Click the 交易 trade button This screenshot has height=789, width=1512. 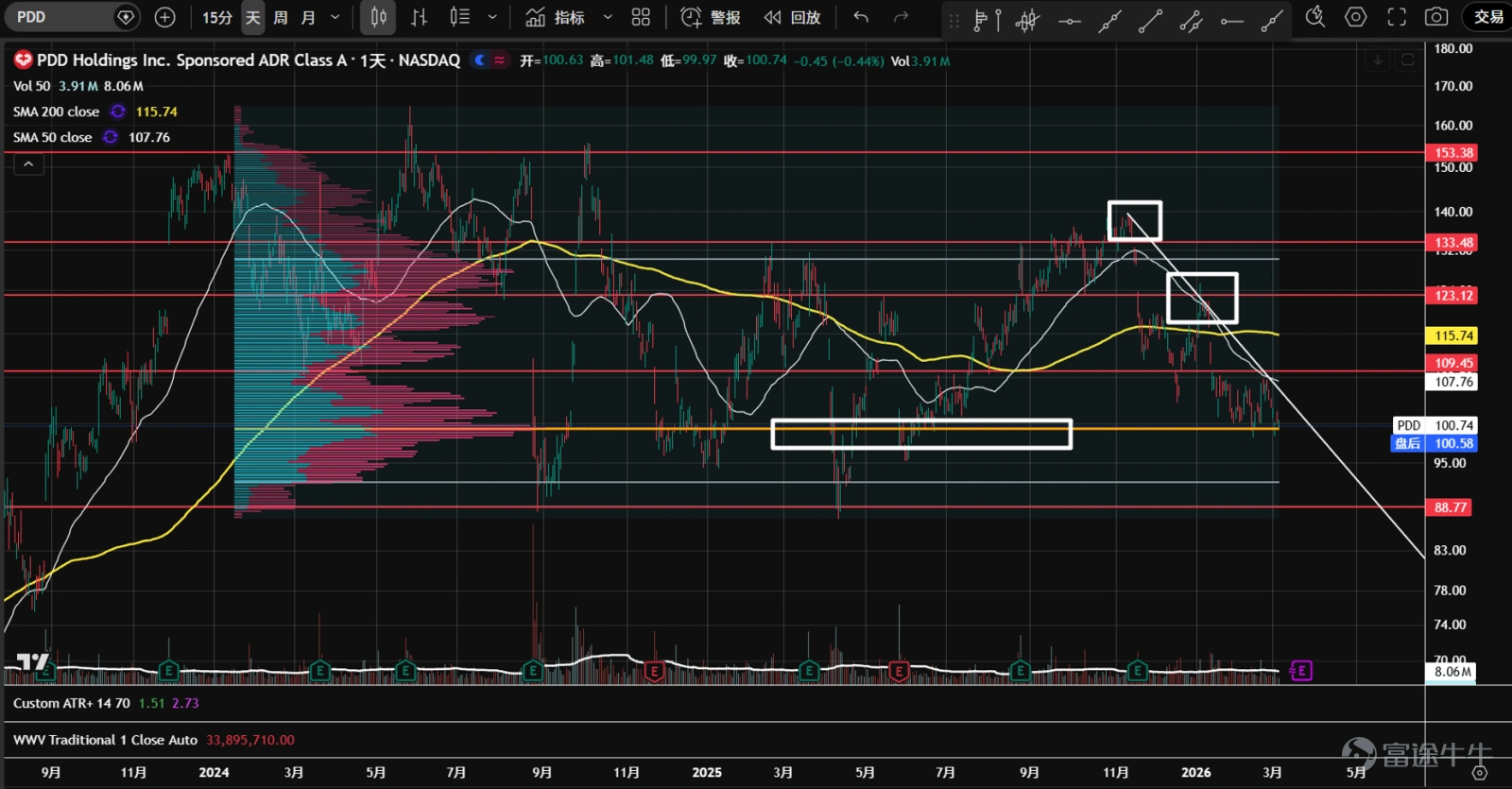click(x=1488, y=17)
